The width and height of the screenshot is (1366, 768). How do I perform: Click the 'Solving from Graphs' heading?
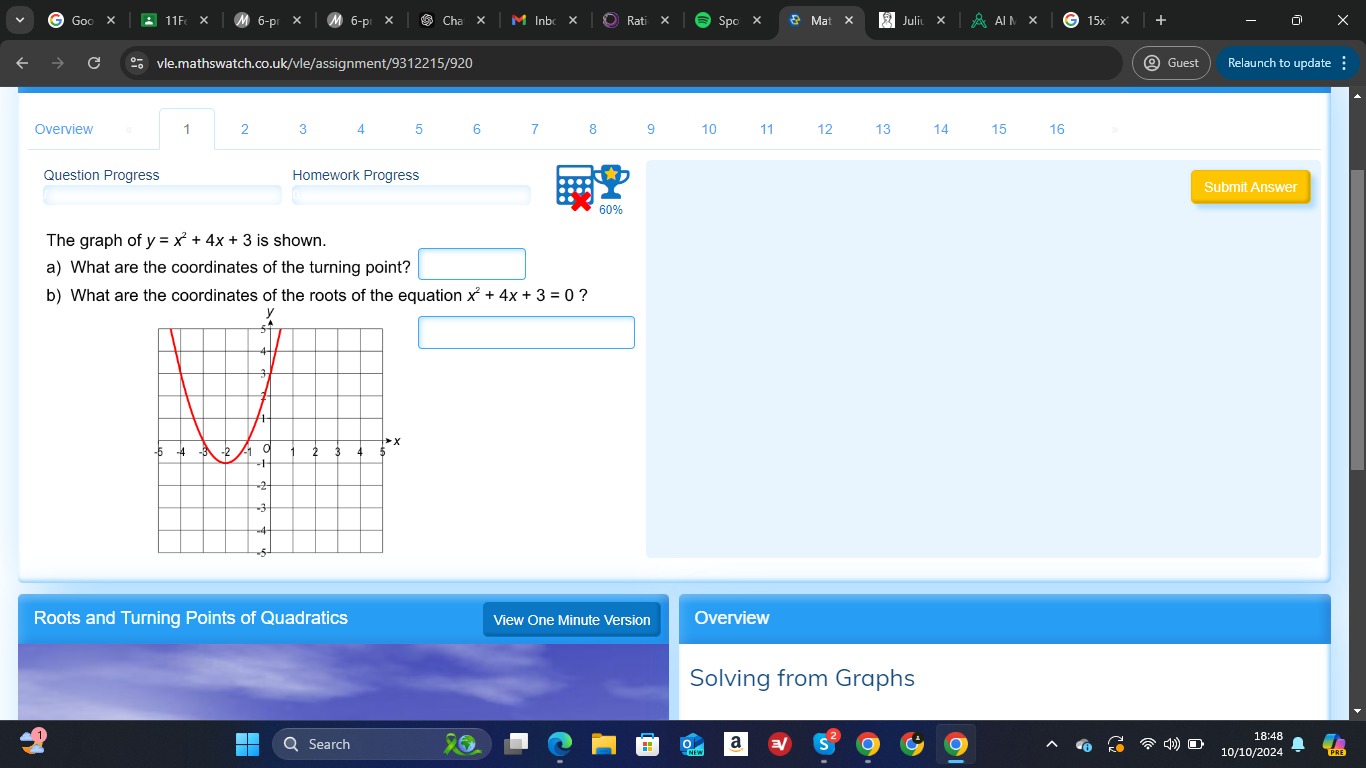click(802, 678)
